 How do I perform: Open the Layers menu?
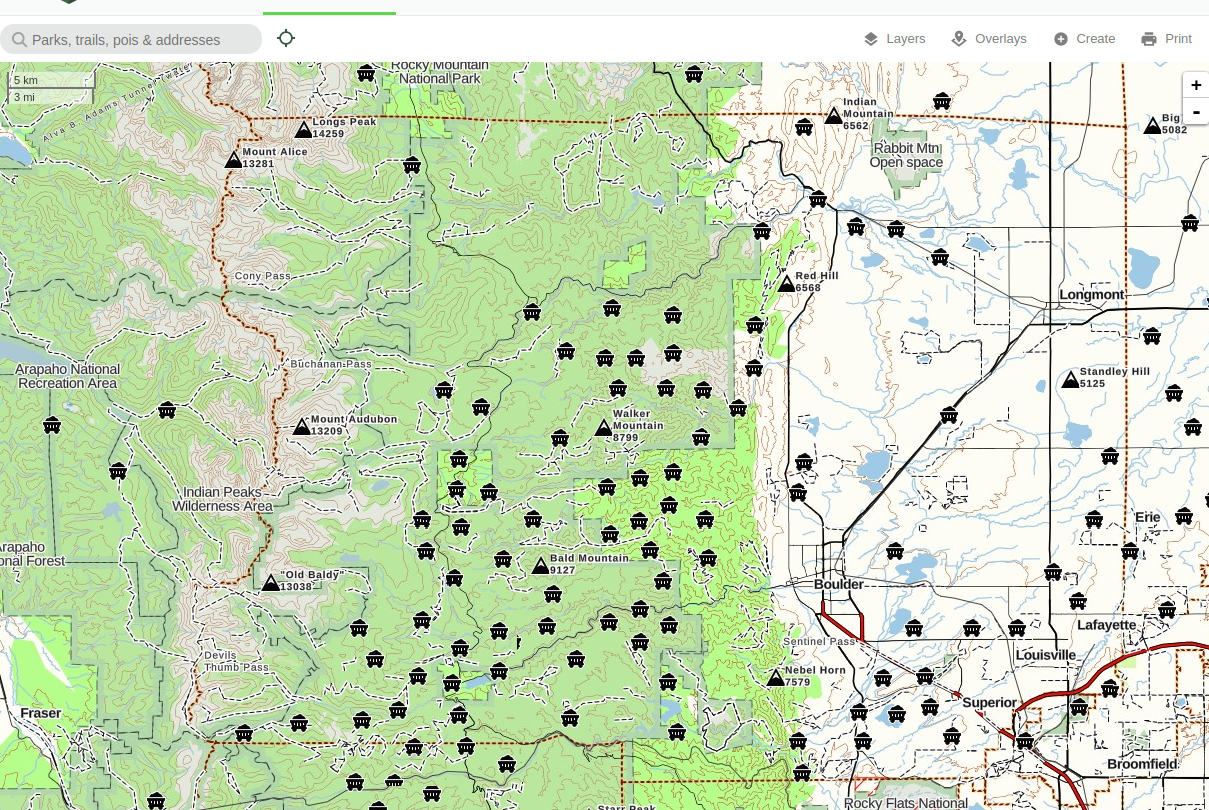(894, 39)
